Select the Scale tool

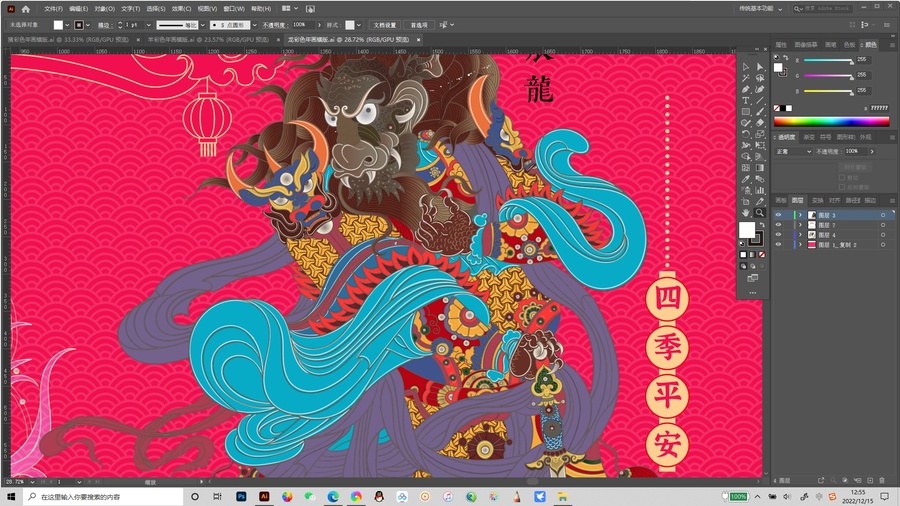point(760,134)
